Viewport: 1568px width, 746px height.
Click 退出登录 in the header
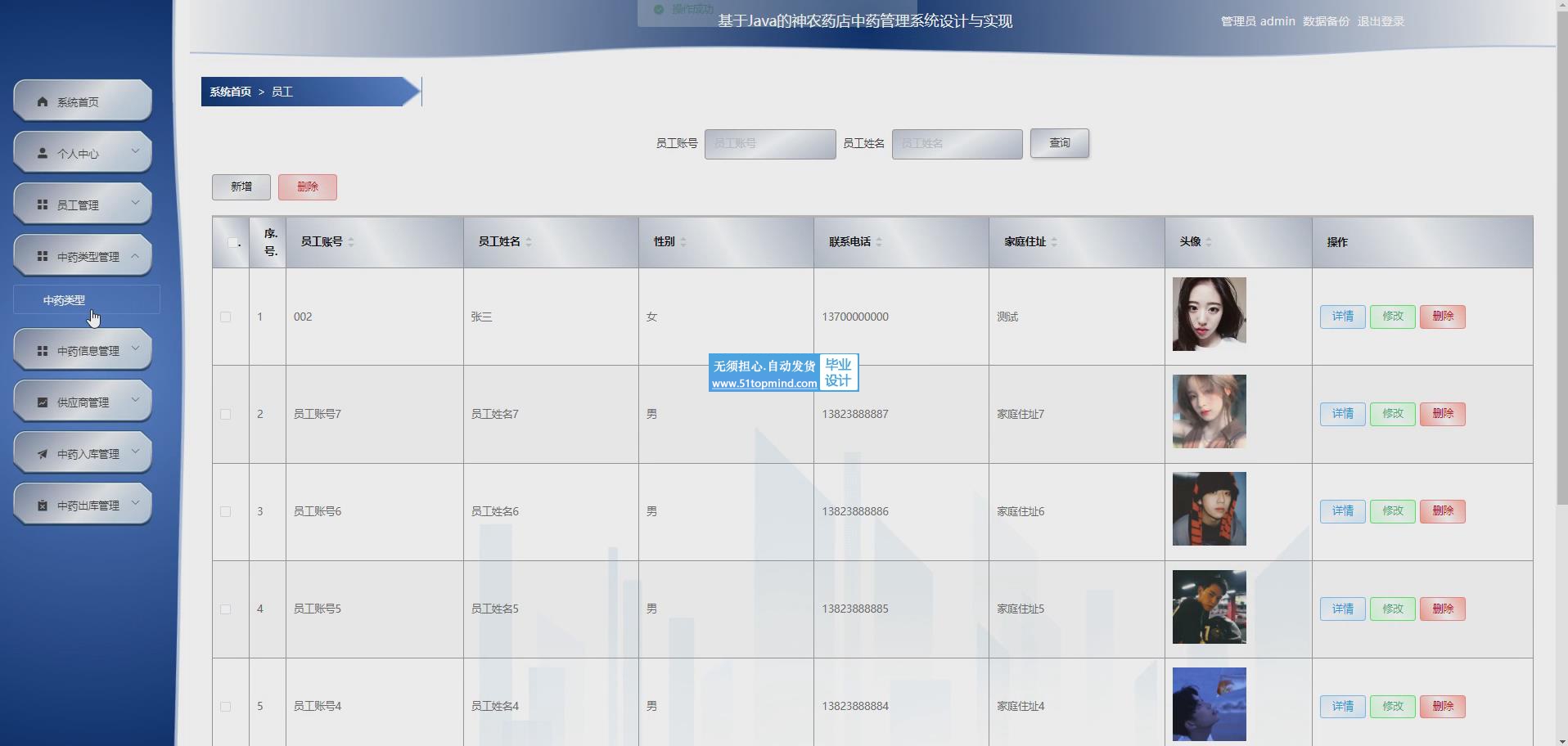1381,21
